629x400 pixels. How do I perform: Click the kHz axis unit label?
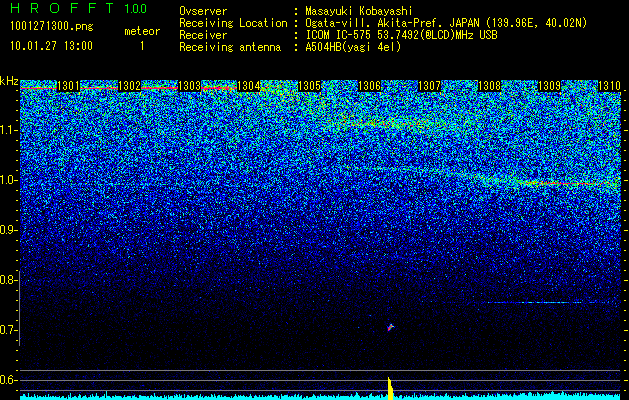9,81
